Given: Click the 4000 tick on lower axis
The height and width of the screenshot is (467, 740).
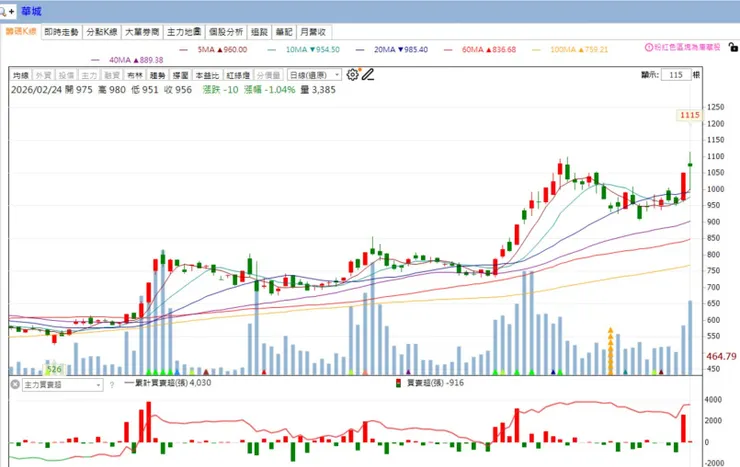Looking at the screenshot, I should click(713, 400).
